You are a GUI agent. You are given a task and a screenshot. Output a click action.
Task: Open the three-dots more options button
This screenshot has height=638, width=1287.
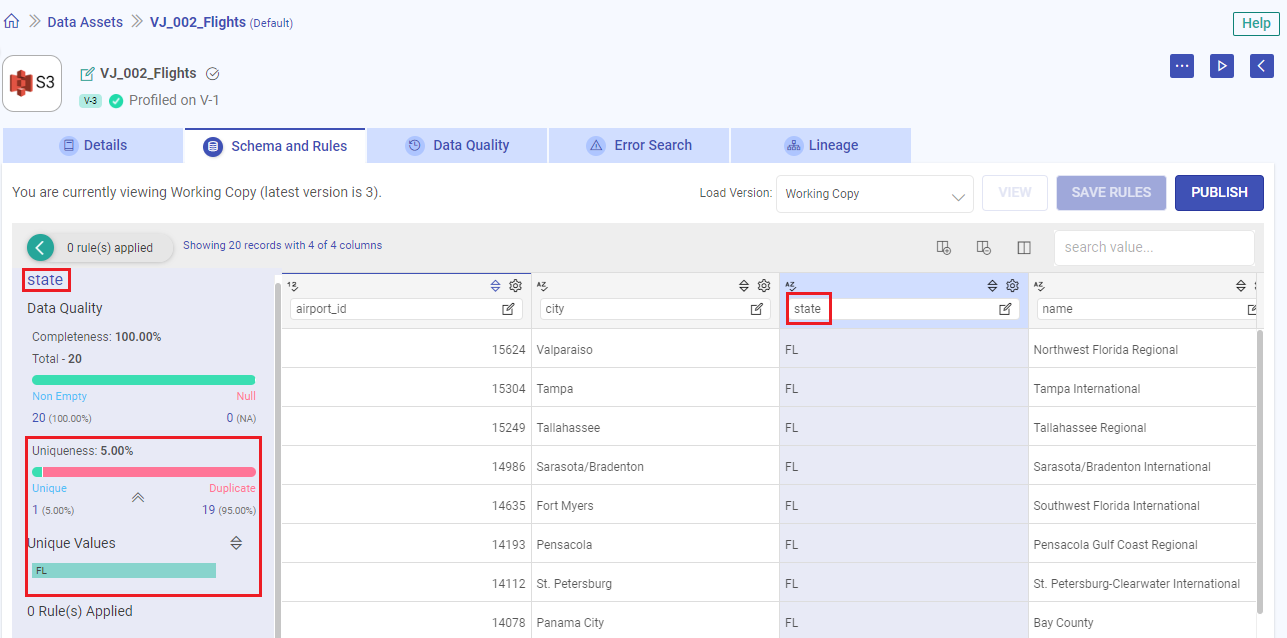point(1182,66)
